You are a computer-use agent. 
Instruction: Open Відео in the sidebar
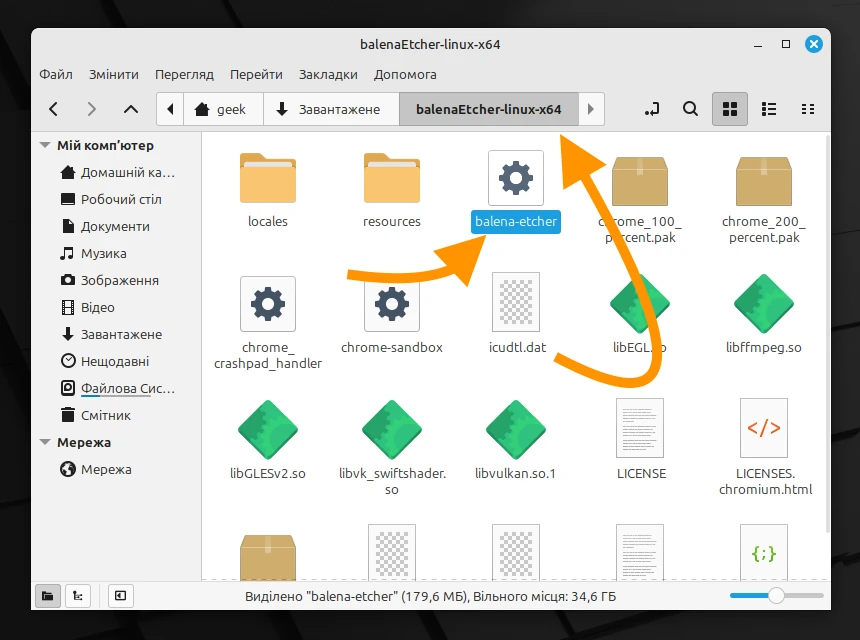click(x=88, y=307)
